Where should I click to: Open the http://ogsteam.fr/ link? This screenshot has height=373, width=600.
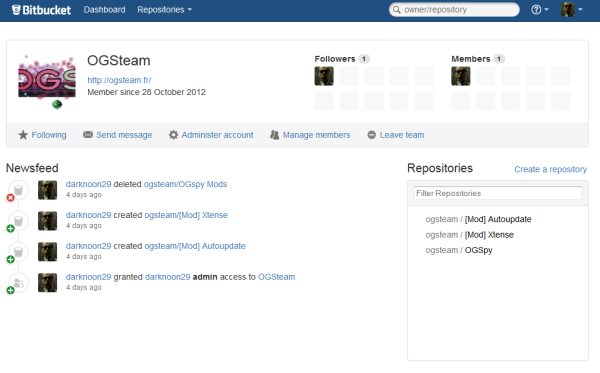[119, 80]
